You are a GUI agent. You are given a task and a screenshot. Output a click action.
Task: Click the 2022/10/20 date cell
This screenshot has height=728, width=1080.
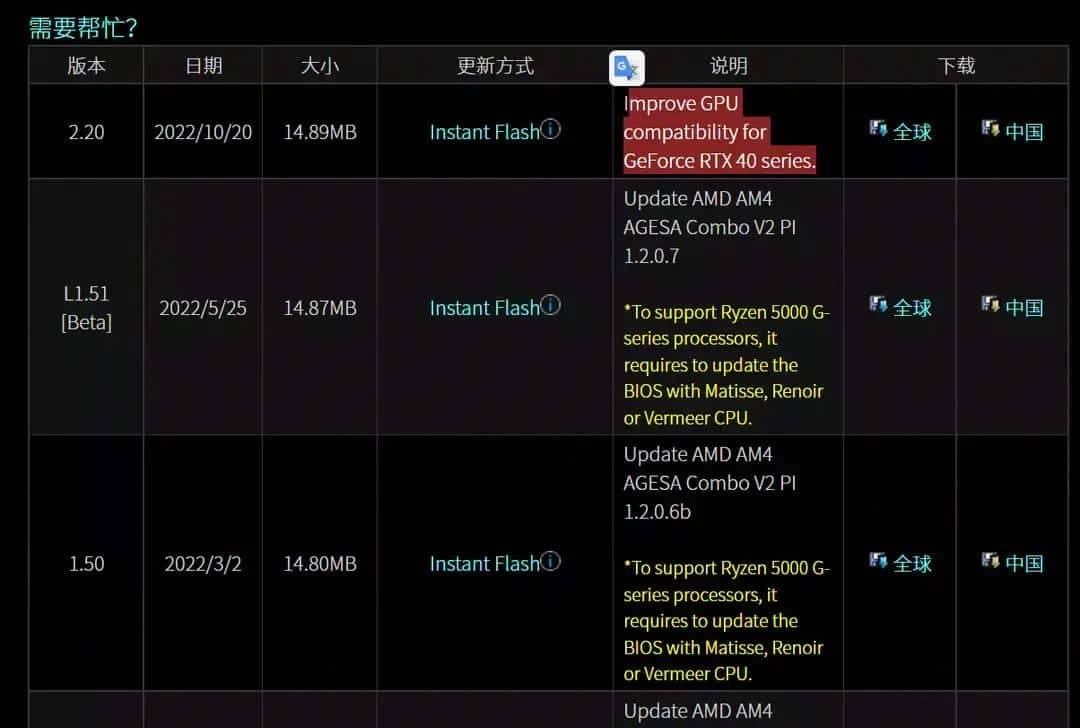tap(203, 131)
